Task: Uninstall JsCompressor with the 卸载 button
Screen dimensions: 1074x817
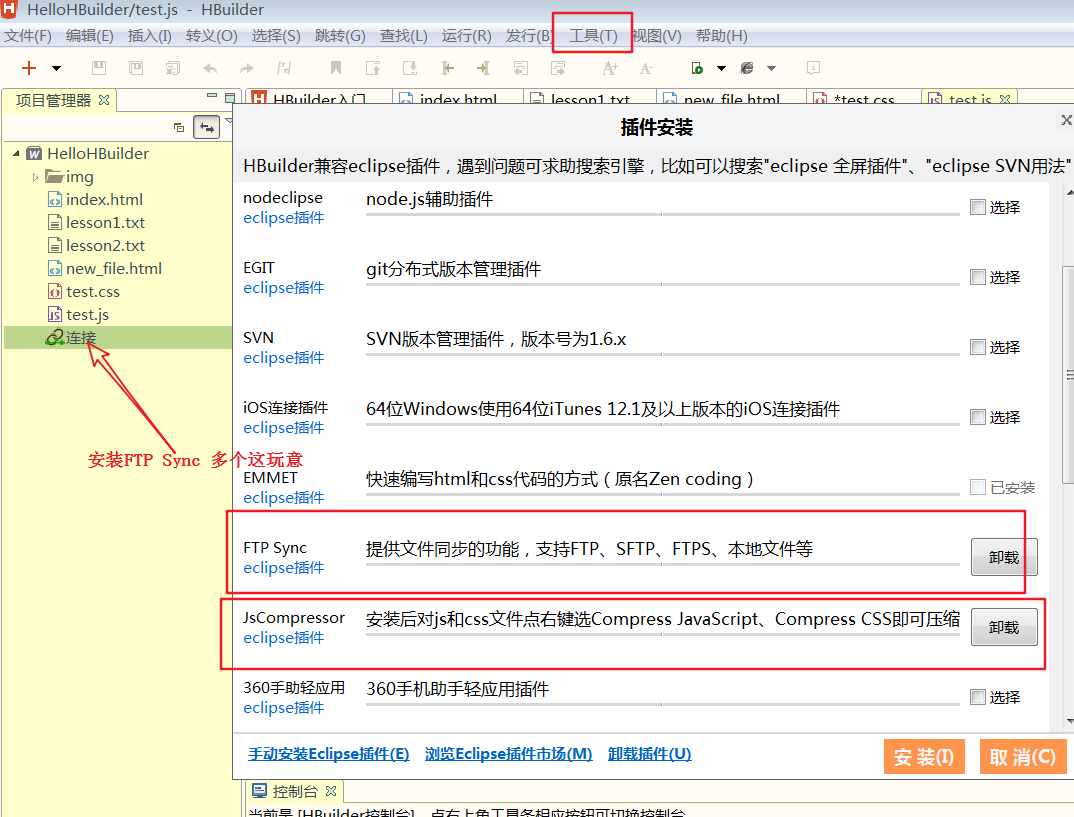Action: click(x=1004, y=627)
